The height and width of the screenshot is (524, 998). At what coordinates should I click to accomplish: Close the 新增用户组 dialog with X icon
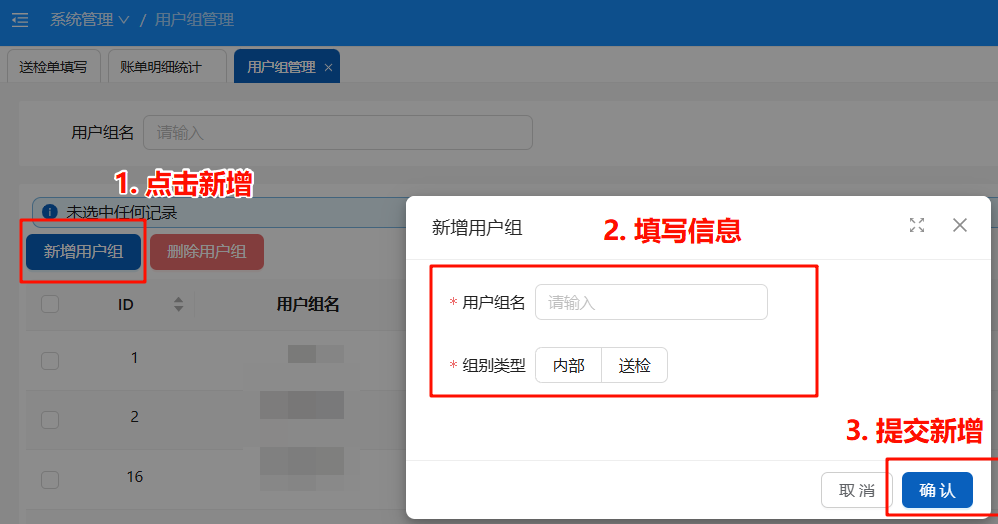pyautogui.click(x=960, y=225)
